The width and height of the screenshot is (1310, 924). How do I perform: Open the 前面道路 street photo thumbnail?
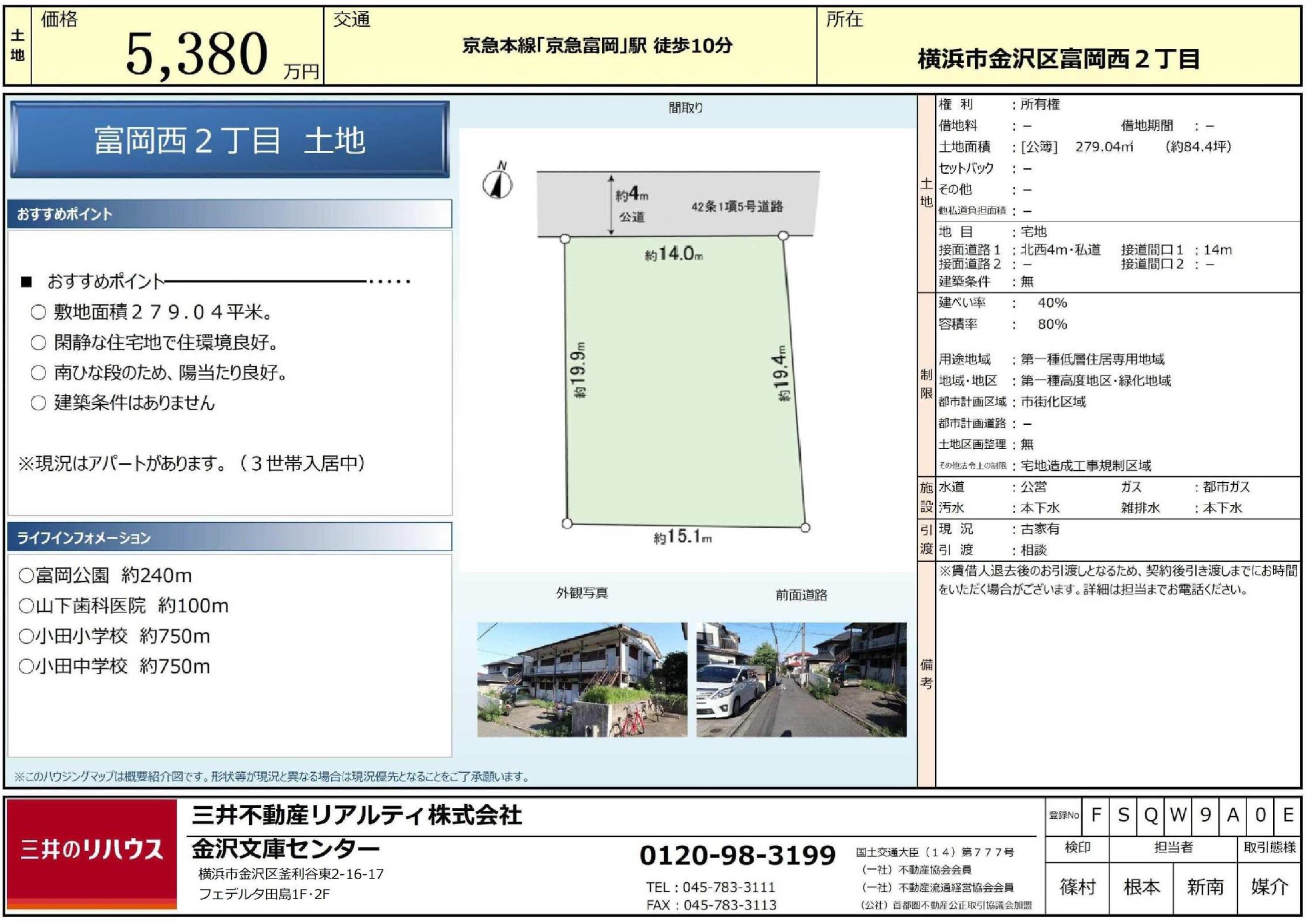coord(801,680)
